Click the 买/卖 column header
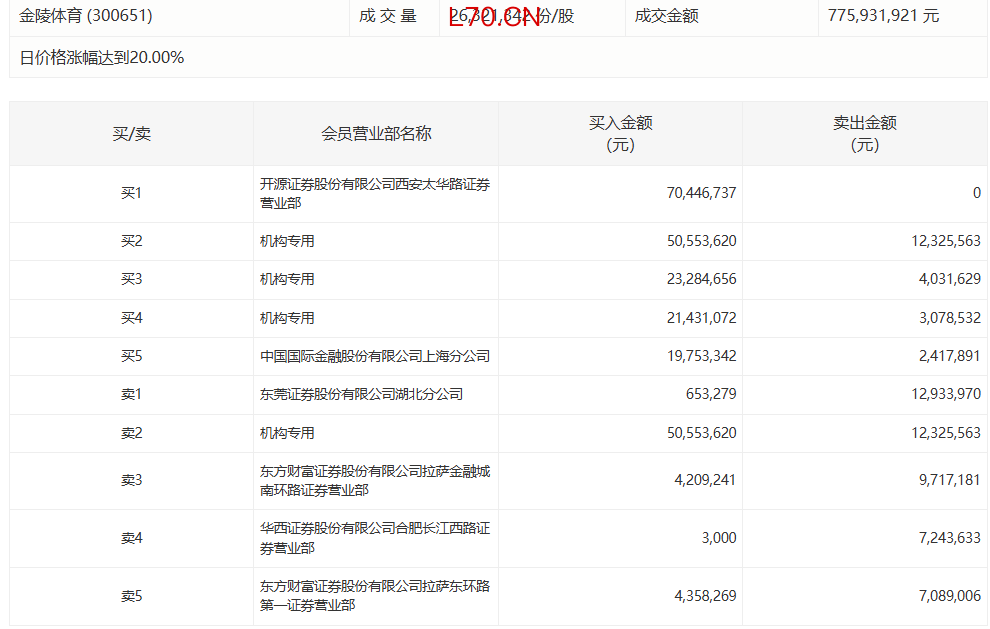Image resolution: width=990 pixels, height=629 pixels. (x=131, y=134)
